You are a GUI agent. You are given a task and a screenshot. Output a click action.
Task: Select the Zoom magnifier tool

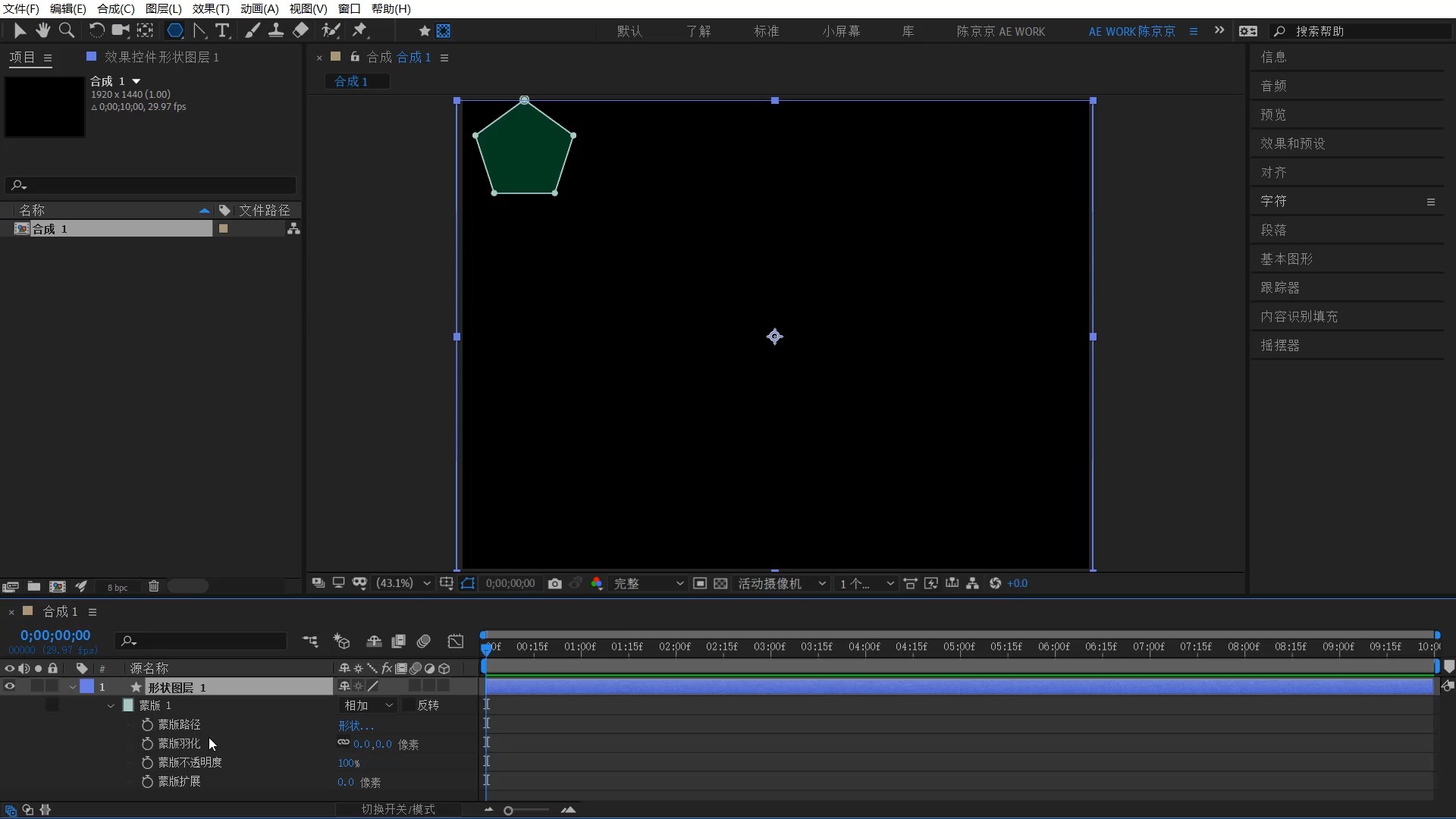[x=67, y=30]
